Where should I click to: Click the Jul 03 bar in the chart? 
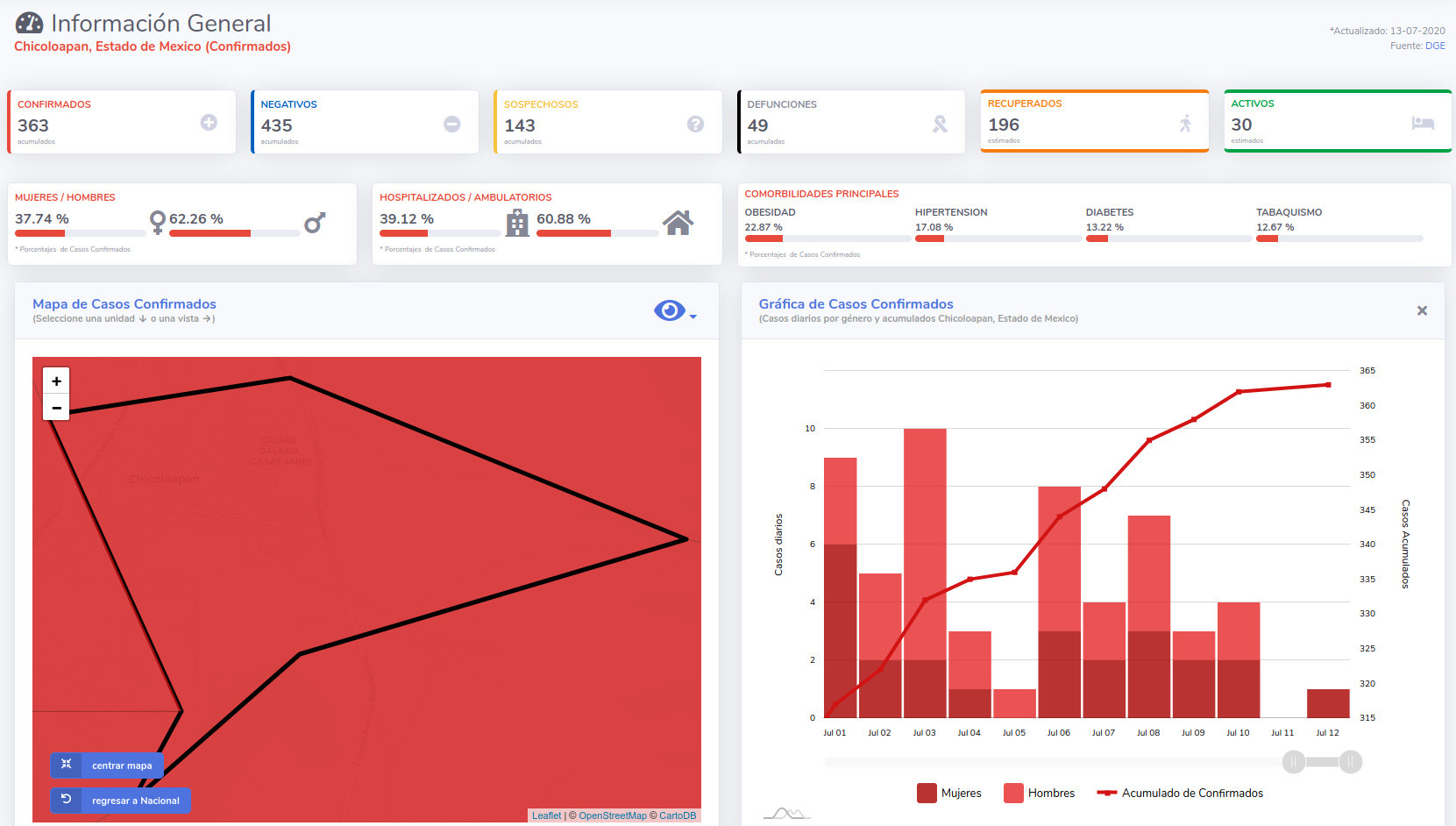tap(925, 573)
